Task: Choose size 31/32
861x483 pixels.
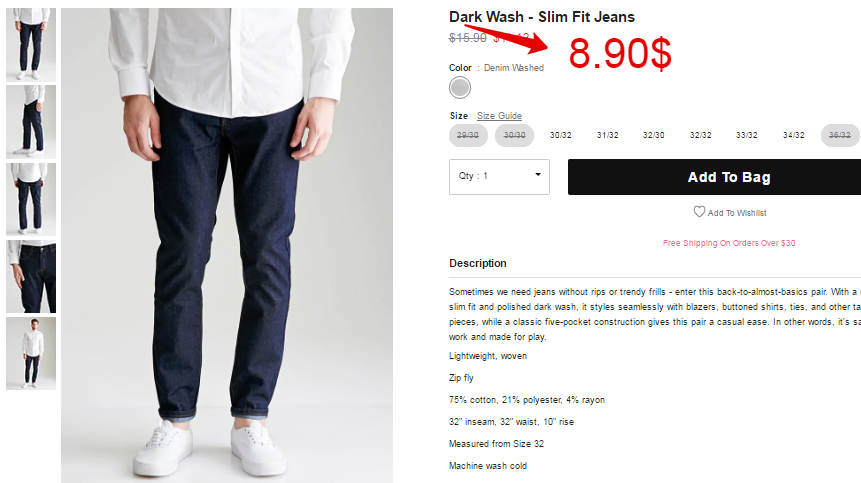Action: tap(608, 135)
